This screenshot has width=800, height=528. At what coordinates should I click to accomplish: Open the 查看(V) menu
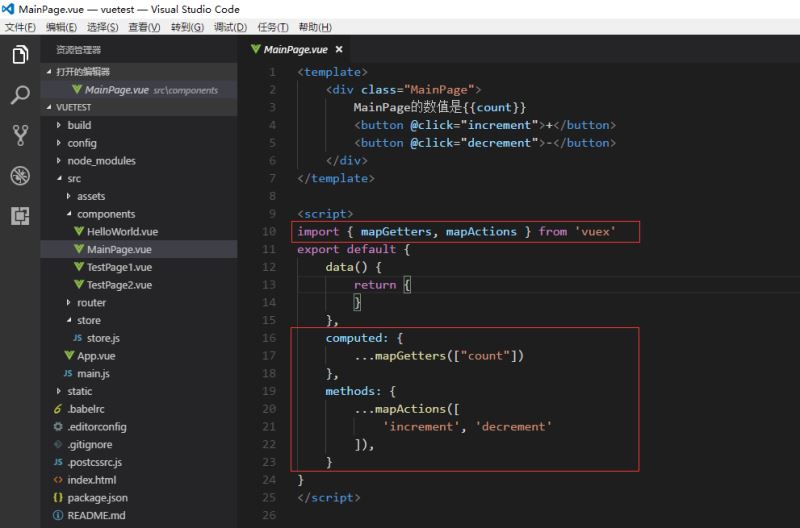pyautogui.click(x=144, y=27)
